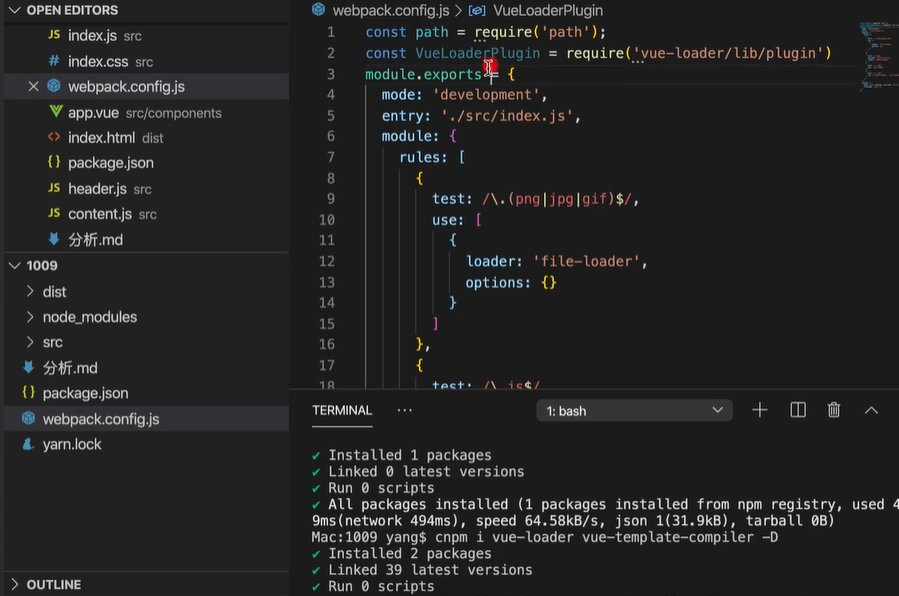The image size is (899, 596).
Task: Open the panel more options ellipsis
Action: 405,410
